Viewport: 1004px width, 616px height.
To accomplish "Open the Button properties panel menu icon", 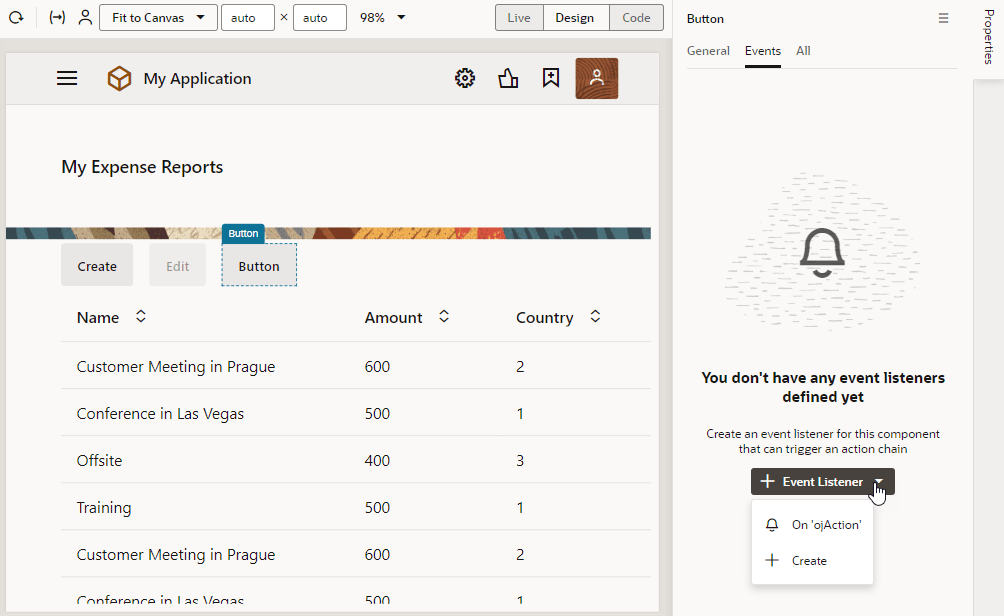I will click(x=943, y=19).
